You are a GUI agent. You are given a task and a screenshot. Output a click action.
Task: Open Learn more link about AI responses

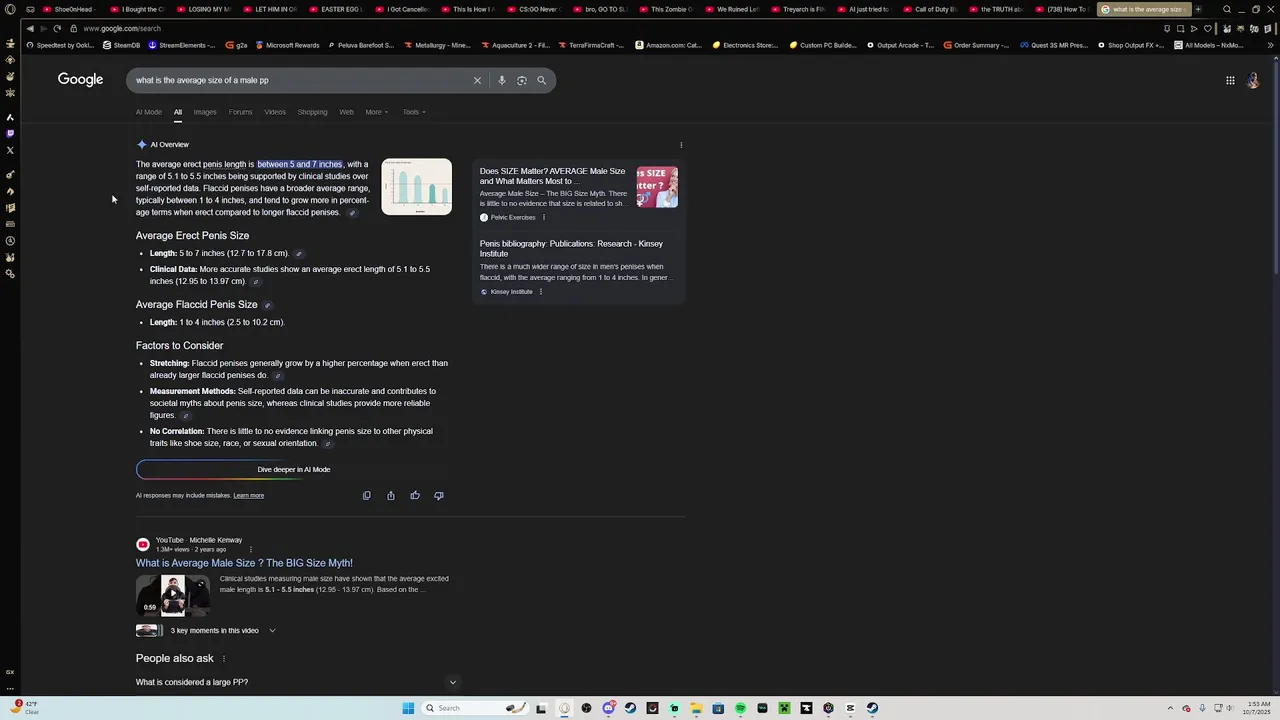point(249,496)
